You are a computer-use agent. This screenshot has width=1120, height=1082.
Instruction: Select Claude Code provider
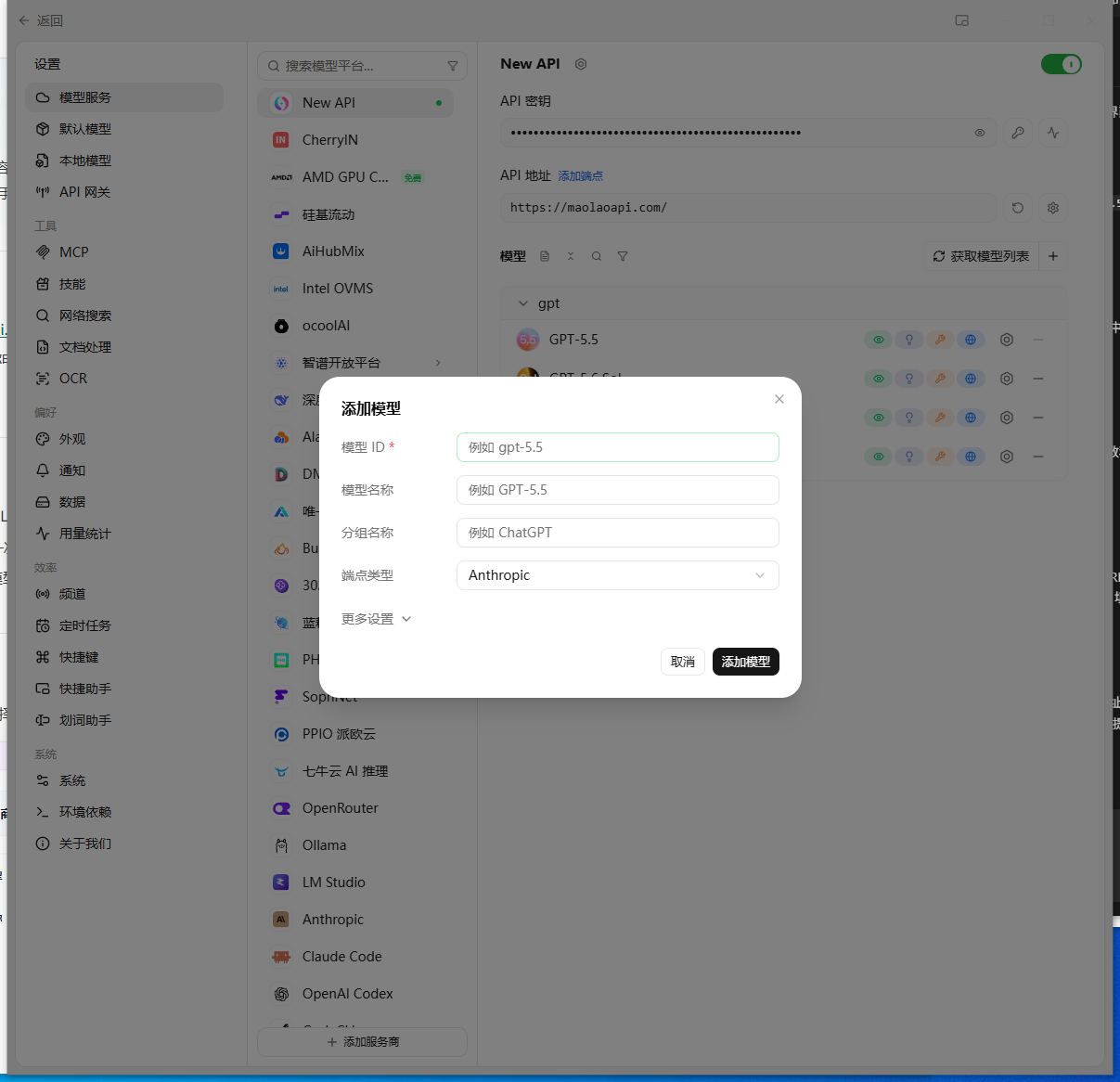click(355, 957)
